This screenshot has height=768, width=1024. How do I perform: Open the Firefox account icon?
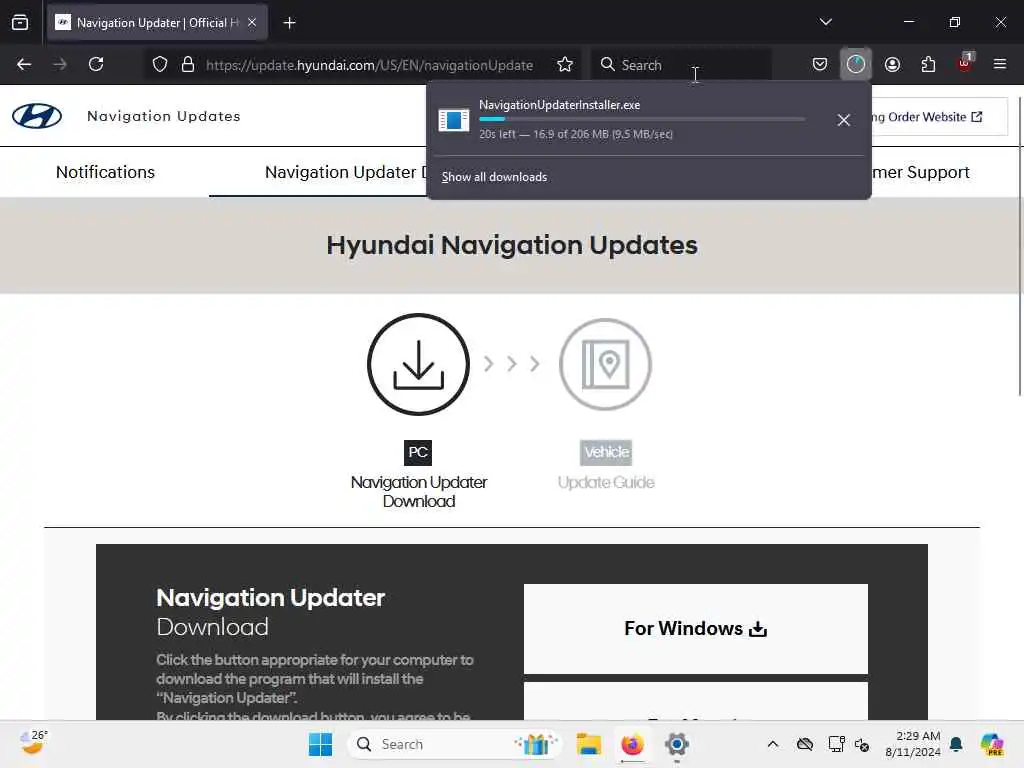coord(892,64)
